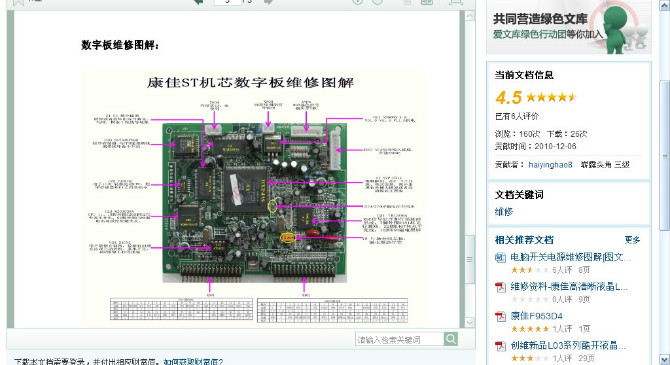Go to the previous page with the left arrow

[199, 2]
